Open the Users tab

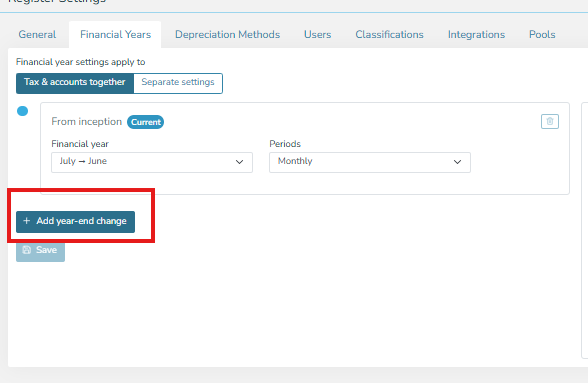(x=317, y=35)
